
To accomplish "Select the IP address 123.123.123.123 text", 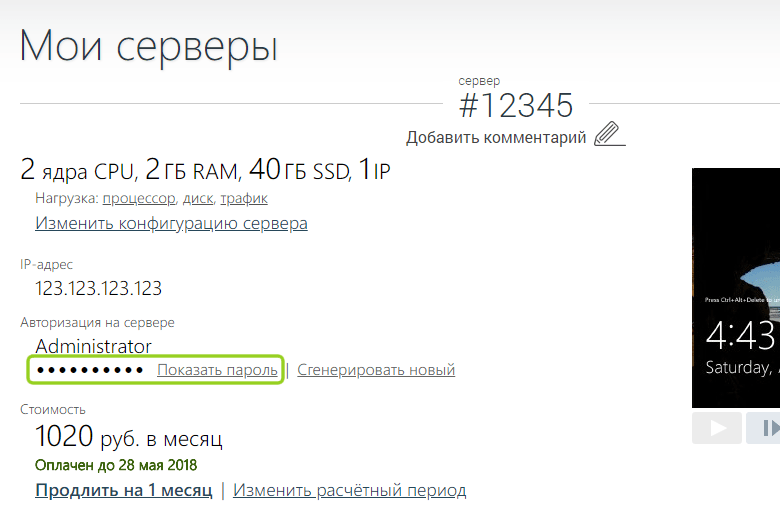I will (98, 289).
